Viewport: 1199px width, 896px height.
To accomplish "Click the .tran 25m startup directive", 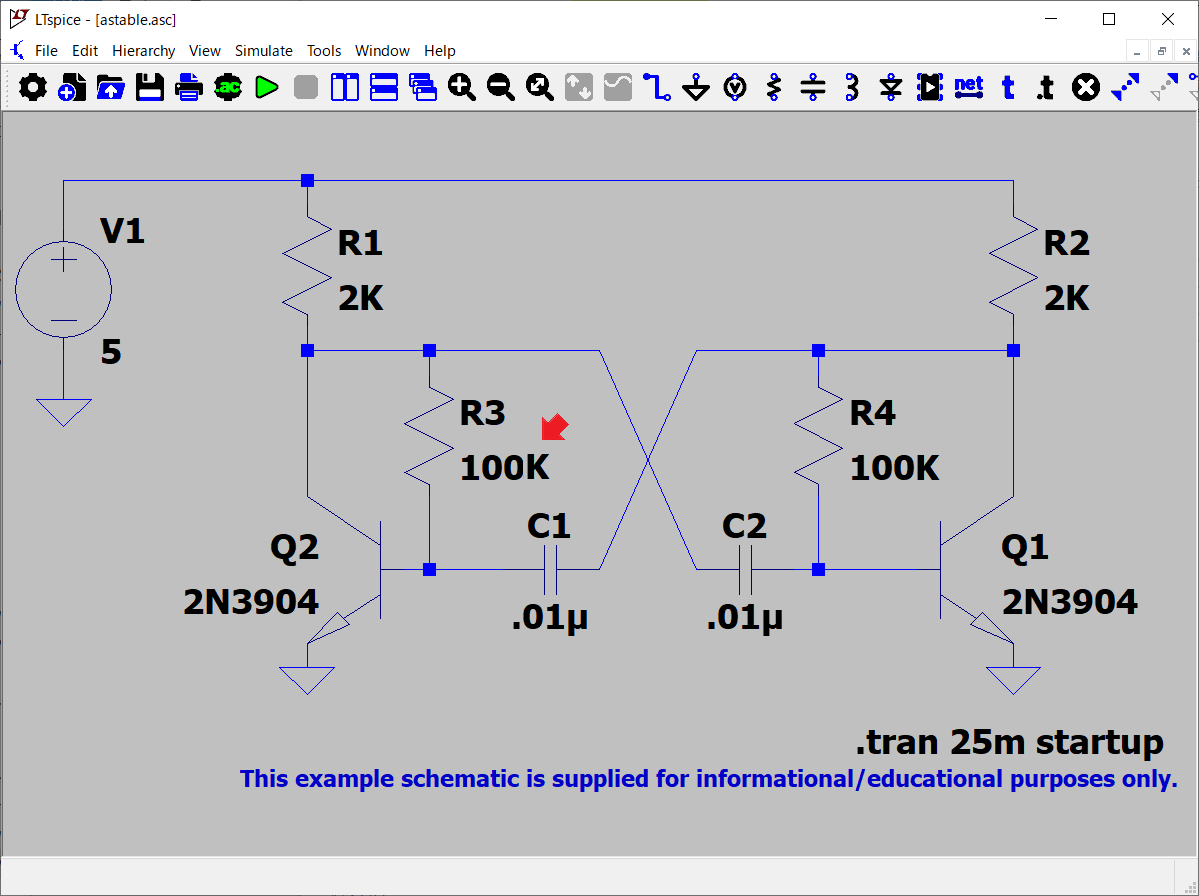I will click(1009, 743).
